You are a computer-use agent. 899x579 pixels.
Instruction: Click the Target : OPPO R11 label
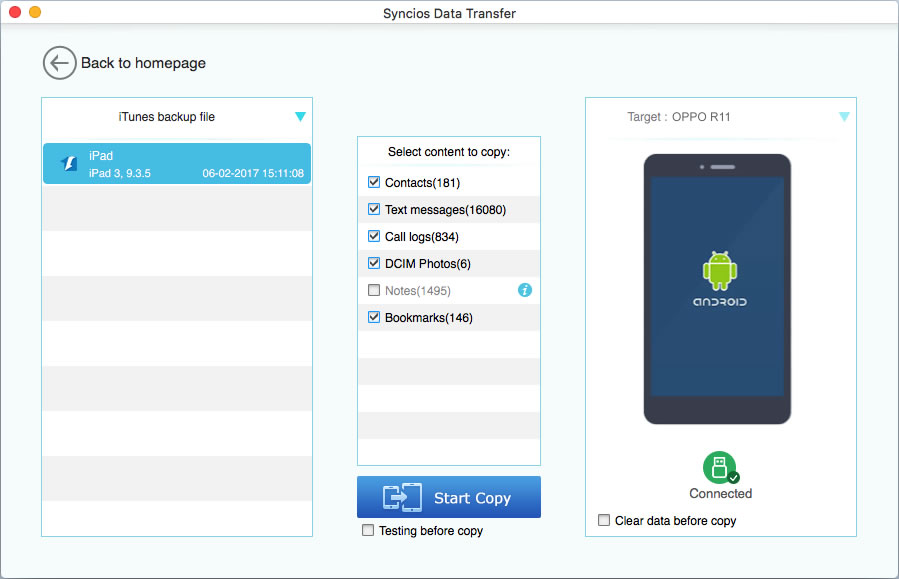(679, 117)
